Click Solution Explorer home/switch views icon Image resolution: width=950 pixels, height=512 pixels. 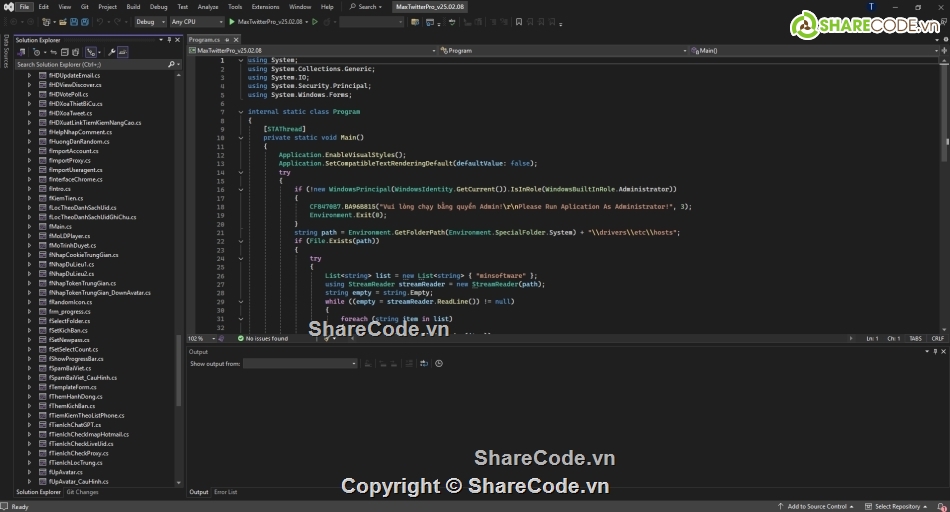[x=21, y=52]
